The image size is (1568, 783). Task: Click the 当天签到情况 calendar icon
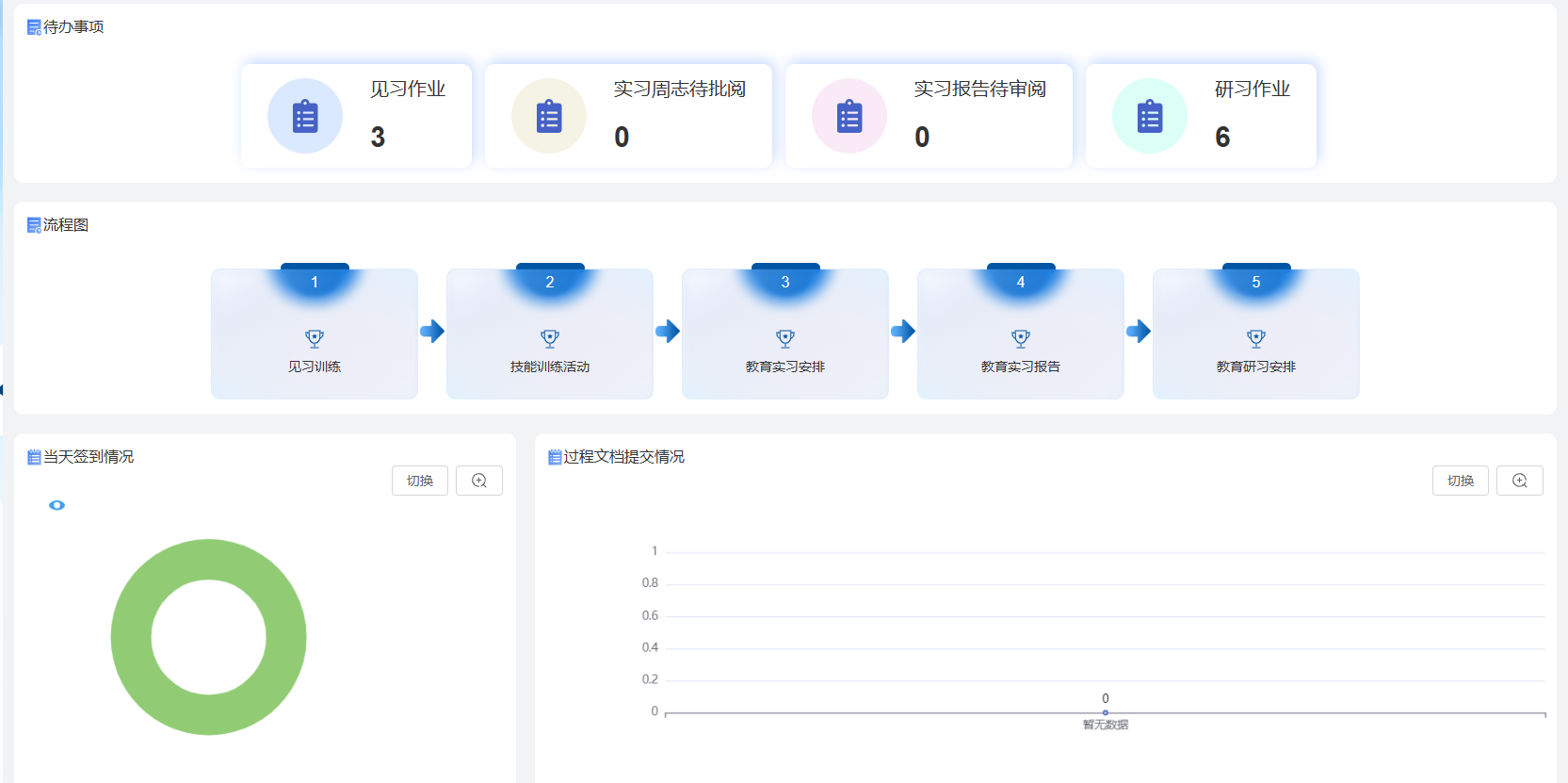pos(34,457)
